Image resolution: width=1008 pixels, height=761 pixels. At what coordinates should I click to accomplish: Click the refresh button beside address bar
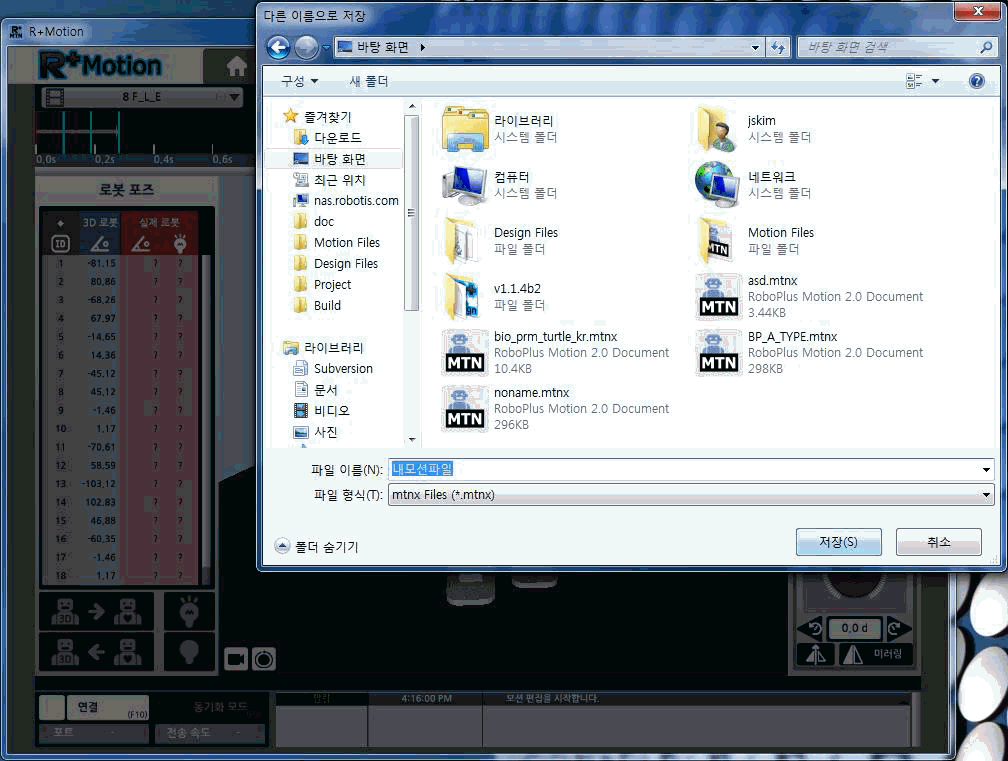779,47
